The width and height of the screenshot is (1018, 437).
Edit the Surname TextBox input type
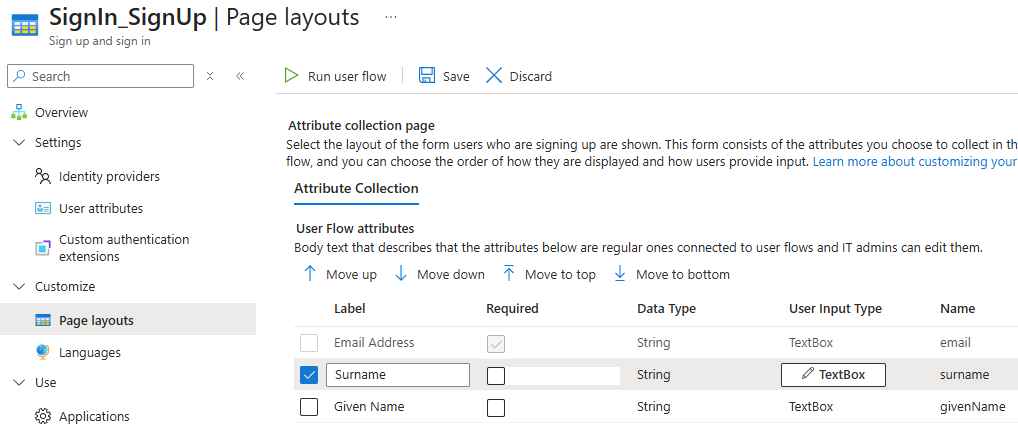pyautogui.click(x=833, y=375)
